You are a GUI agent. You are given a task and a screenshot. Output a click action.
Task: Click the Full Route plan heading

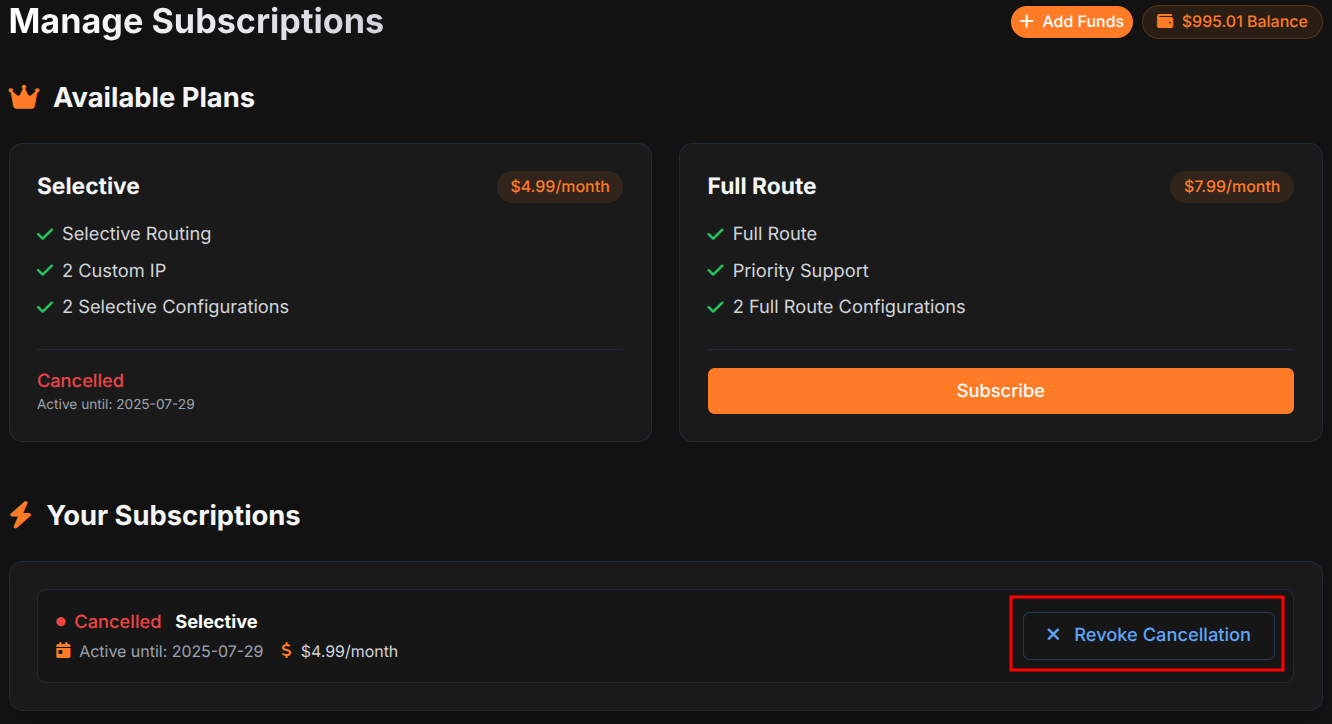pyautogui.click(x=762, y=186)
